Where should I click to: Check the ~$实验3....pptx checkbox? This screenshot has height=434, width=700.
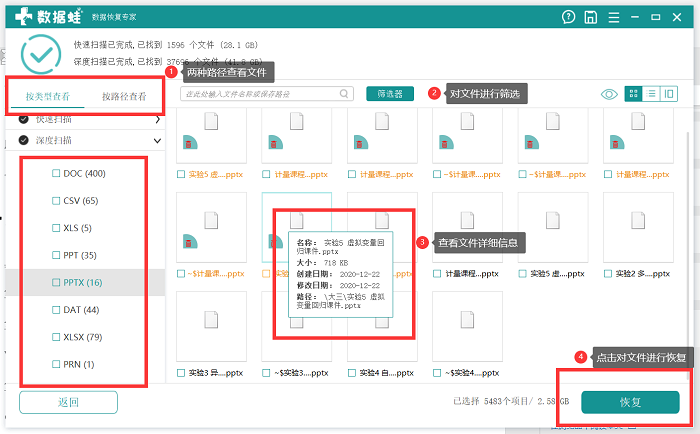(266, 372)
